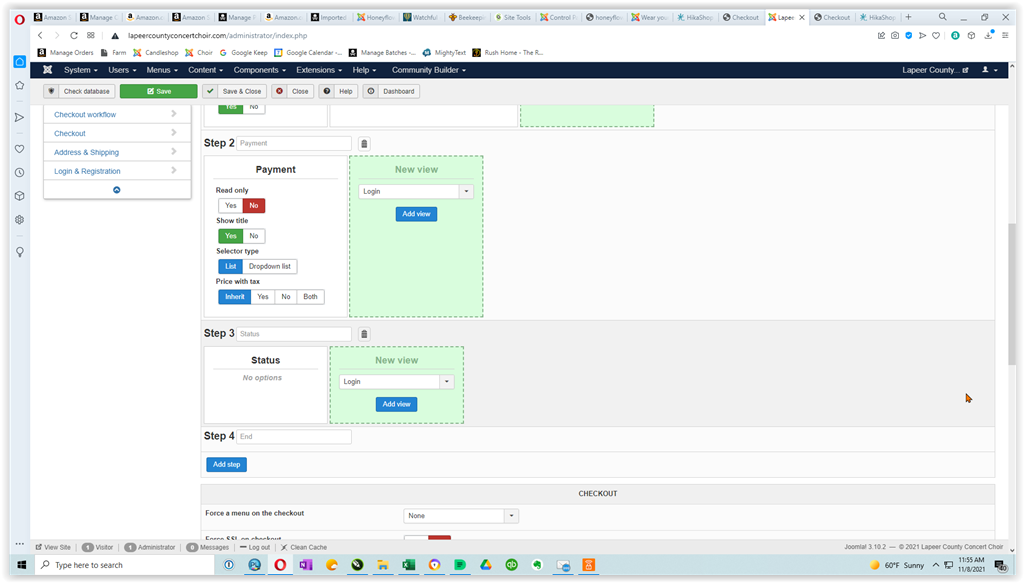
Task: Open browser tab search magnifier
Action: pos(942,17)
